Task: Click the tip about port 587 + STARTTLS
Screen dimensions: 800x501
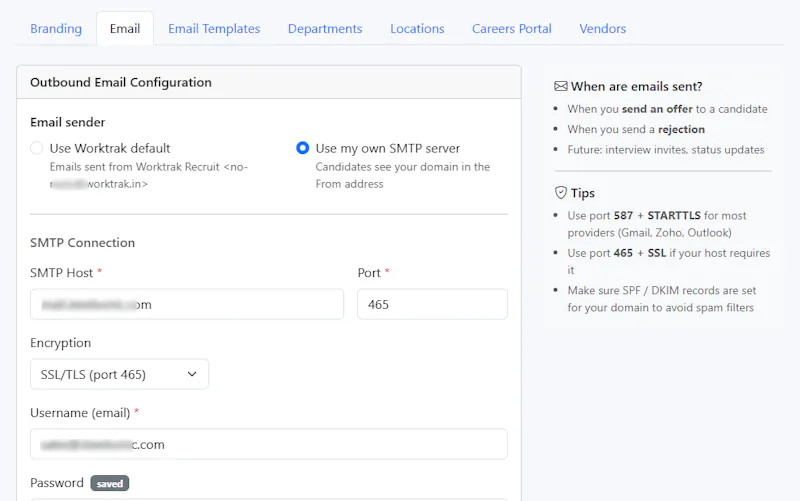Action: (x=657, y=224)
